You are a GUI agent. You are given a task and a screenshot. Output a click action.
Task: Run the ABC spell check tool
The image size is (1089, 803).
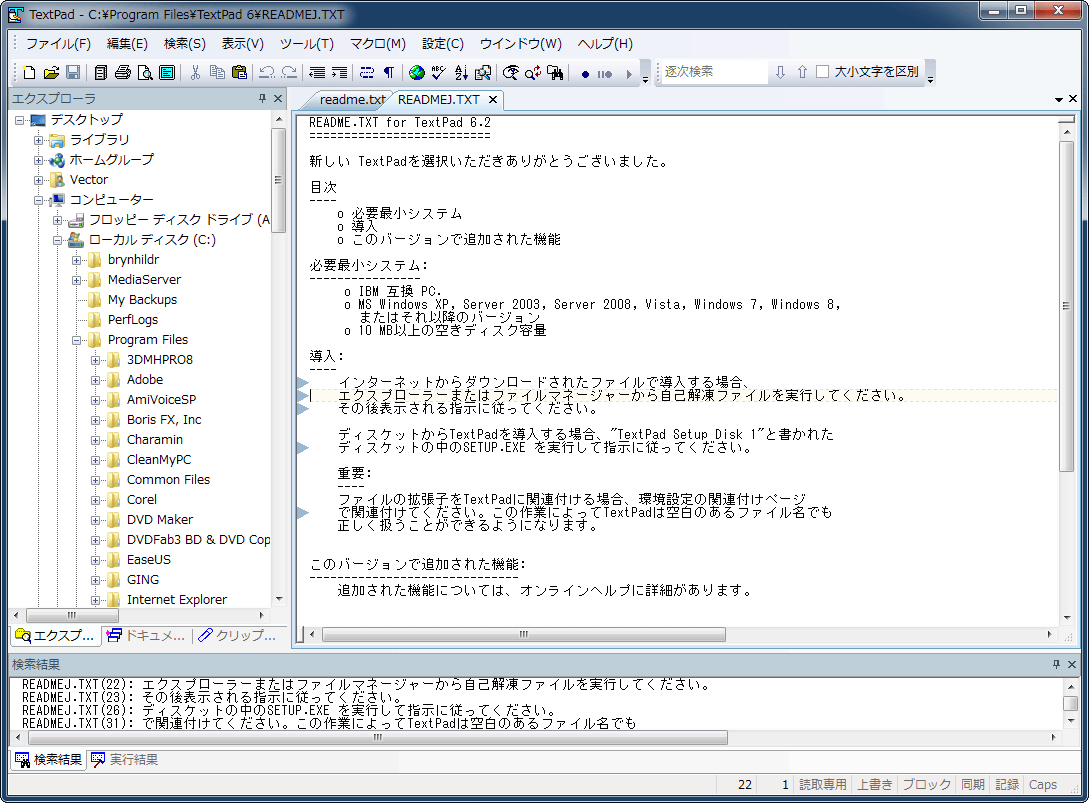point(438,73)
